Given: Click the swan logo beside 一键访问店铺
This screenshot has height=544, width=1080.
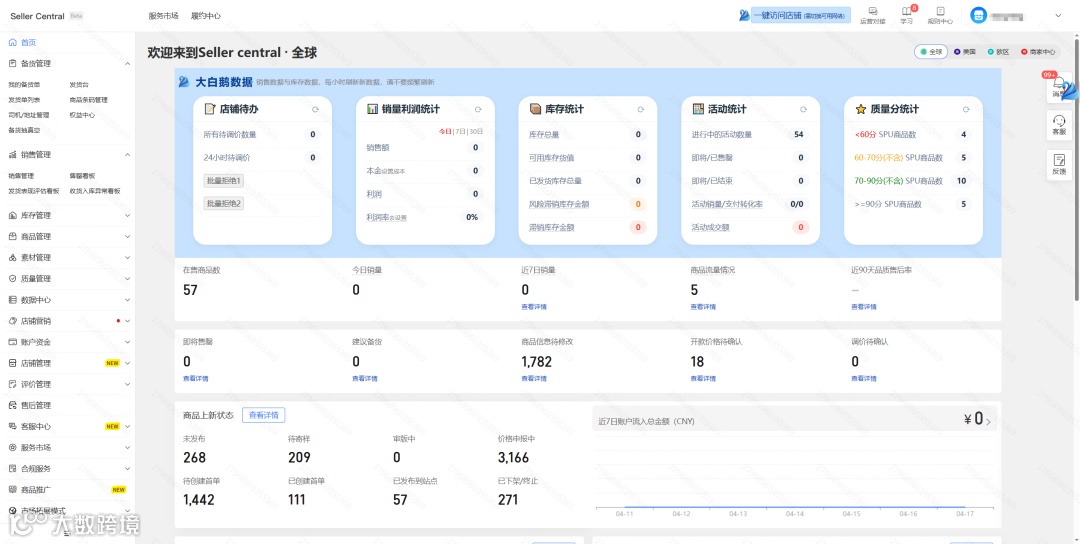Looking at the screenshot, I should [x=743, y=15].
